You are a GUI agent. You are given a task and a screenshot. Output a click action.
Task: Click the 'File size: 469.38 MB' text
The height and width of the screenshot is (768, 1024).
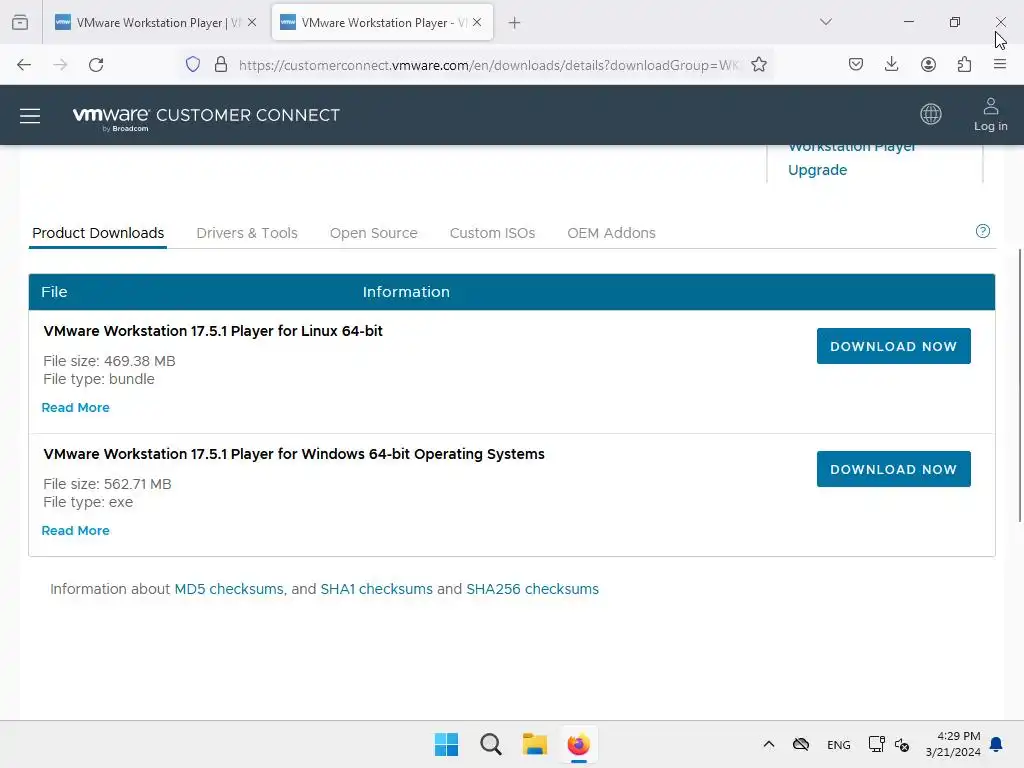(109, 361)
